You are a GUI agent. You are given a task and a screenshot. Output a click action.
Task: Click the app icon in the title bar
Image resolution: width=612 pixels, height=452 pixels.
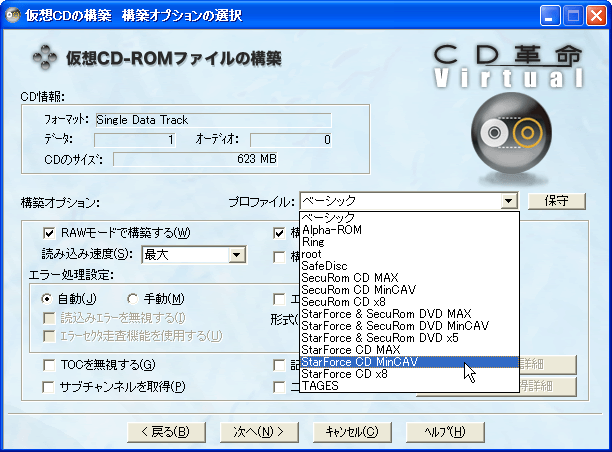click(12, 15)
